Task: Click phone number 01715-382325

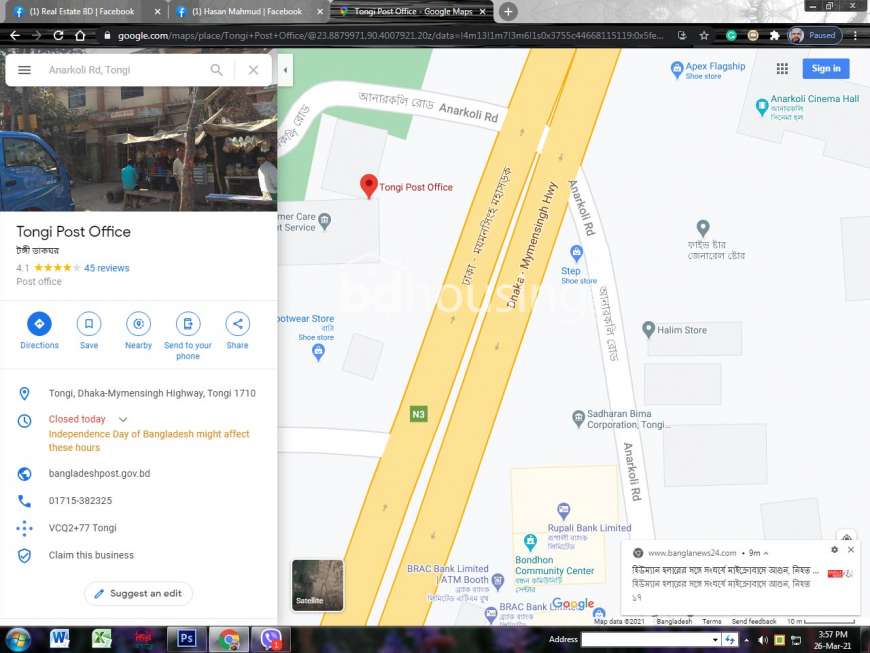Action: (80, 500)
